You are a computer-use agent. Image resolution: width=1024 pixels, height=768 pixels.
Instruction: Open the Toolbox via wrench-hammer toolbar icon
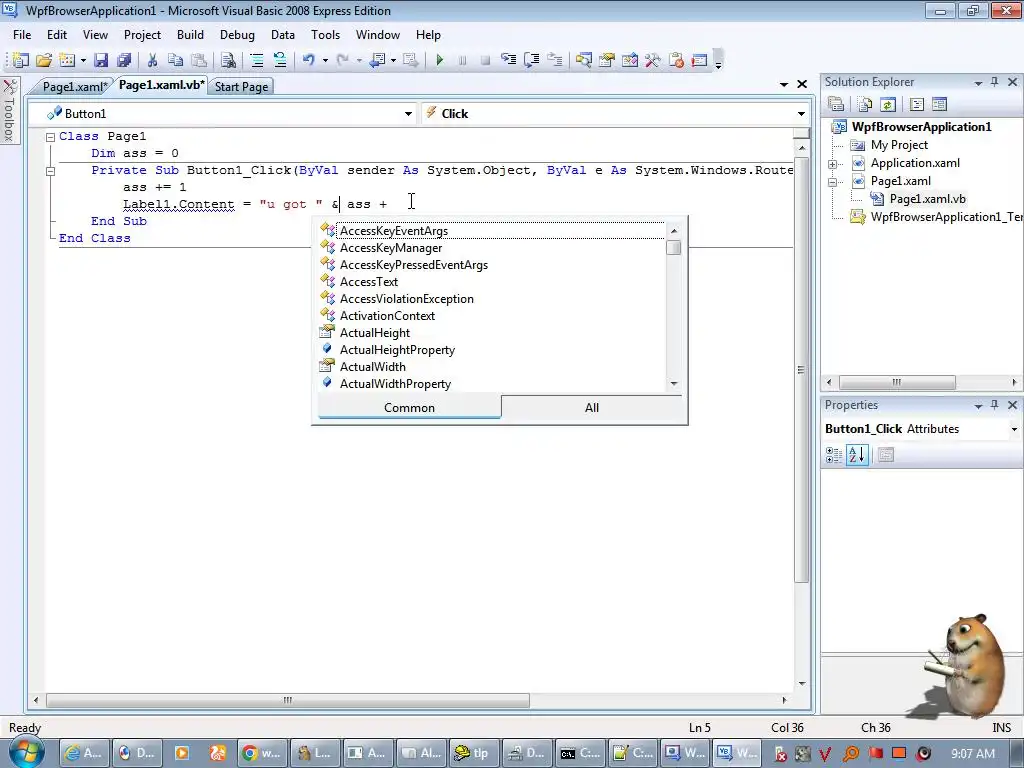[x=652, y=60]
